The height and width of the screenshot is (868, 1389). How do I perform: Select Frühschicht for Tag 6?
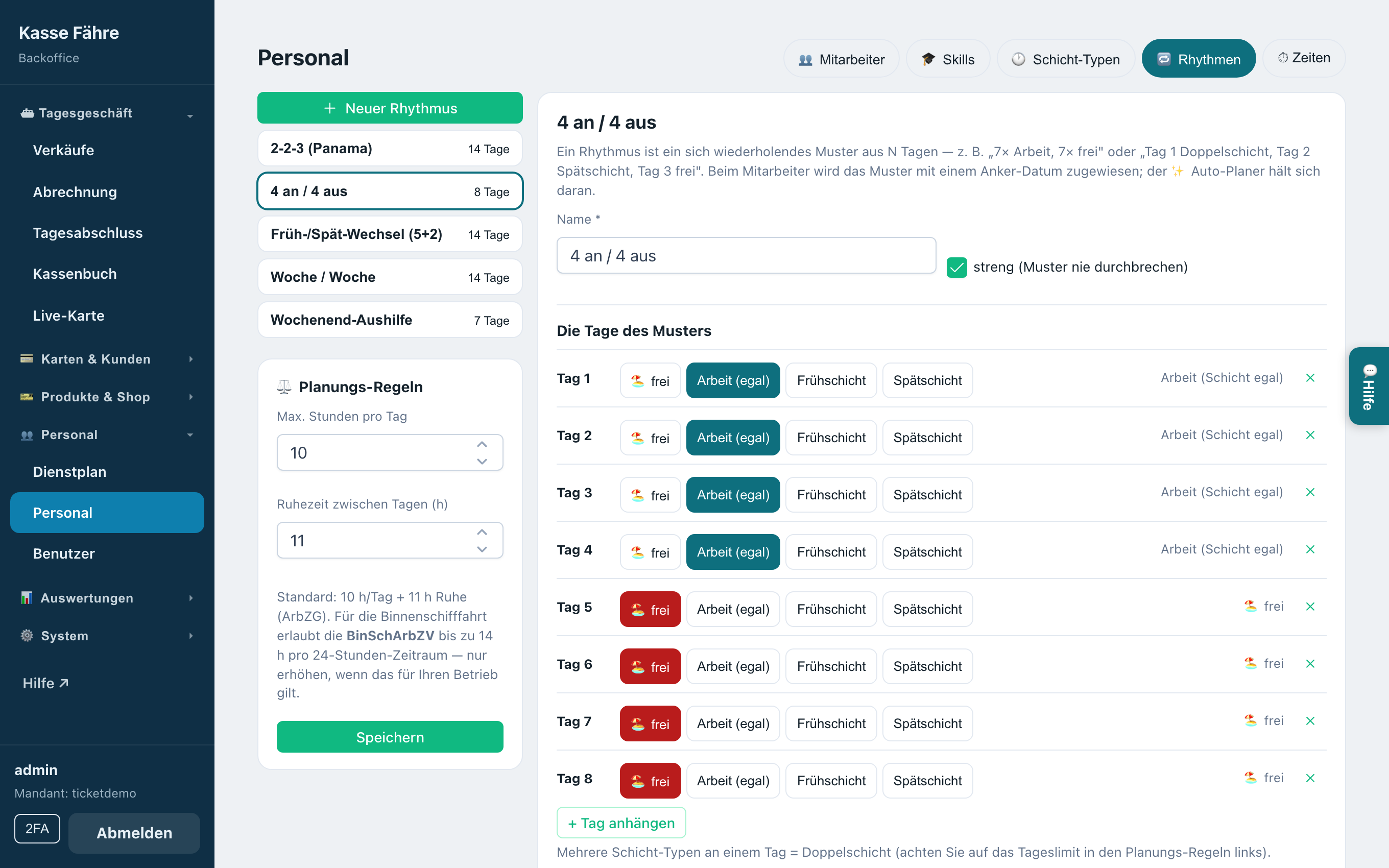point(830,666)
